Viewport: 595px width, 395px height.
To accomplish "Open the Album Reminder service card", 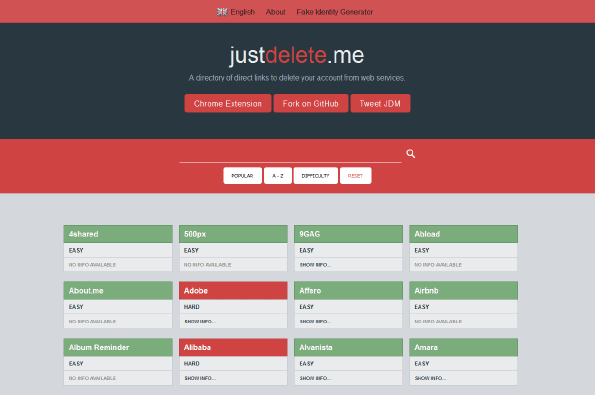I will click(x=118, y=347).
